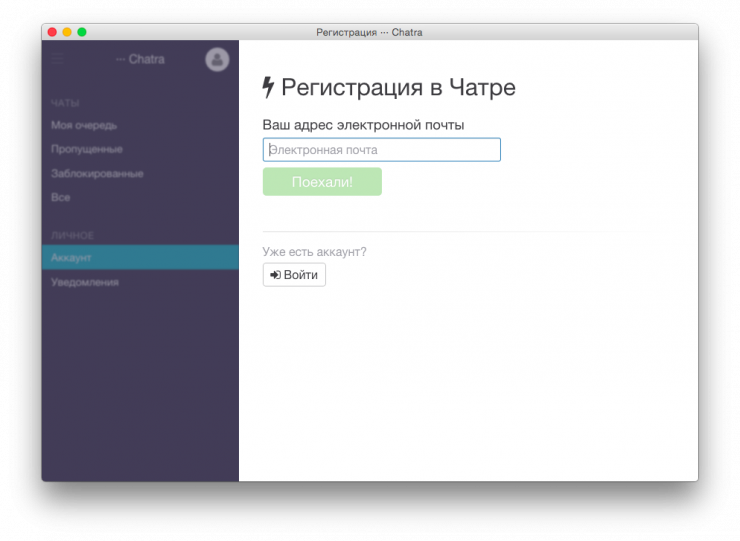Screen dimensions: 740x541
Task: Show Все chats
Action: [x=61, y=198]
